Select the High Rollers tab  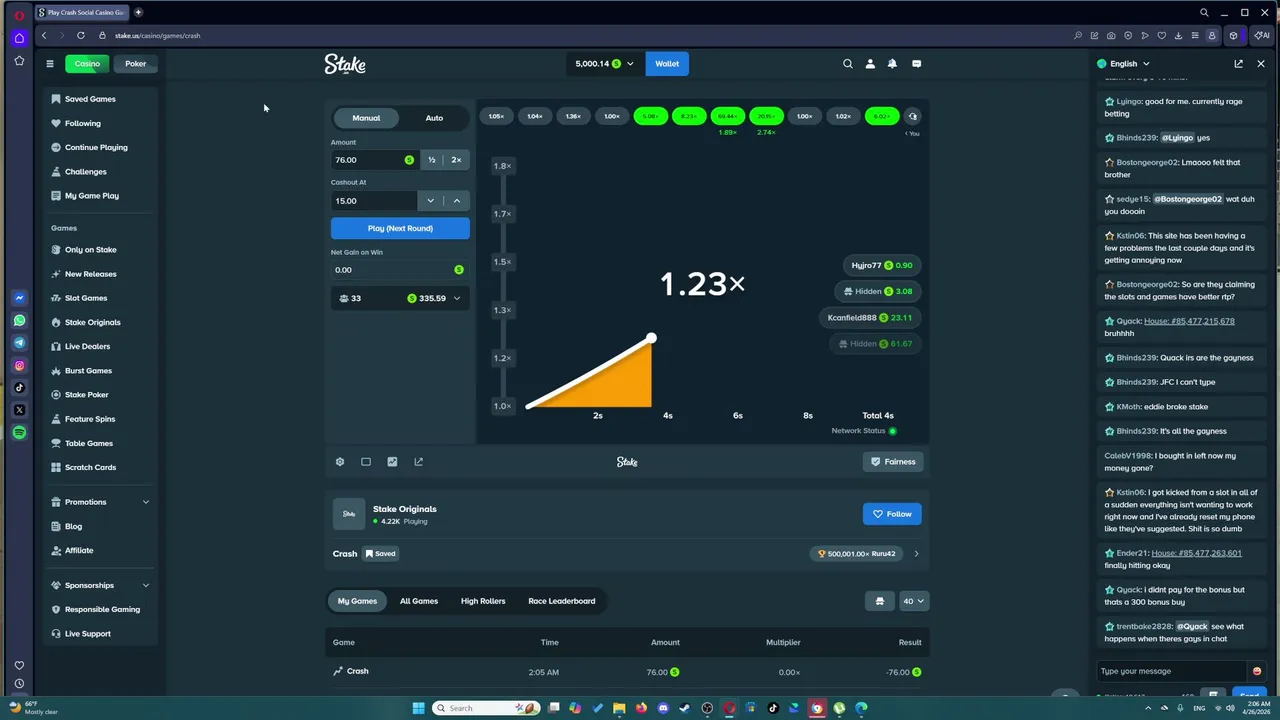(483, 601)
